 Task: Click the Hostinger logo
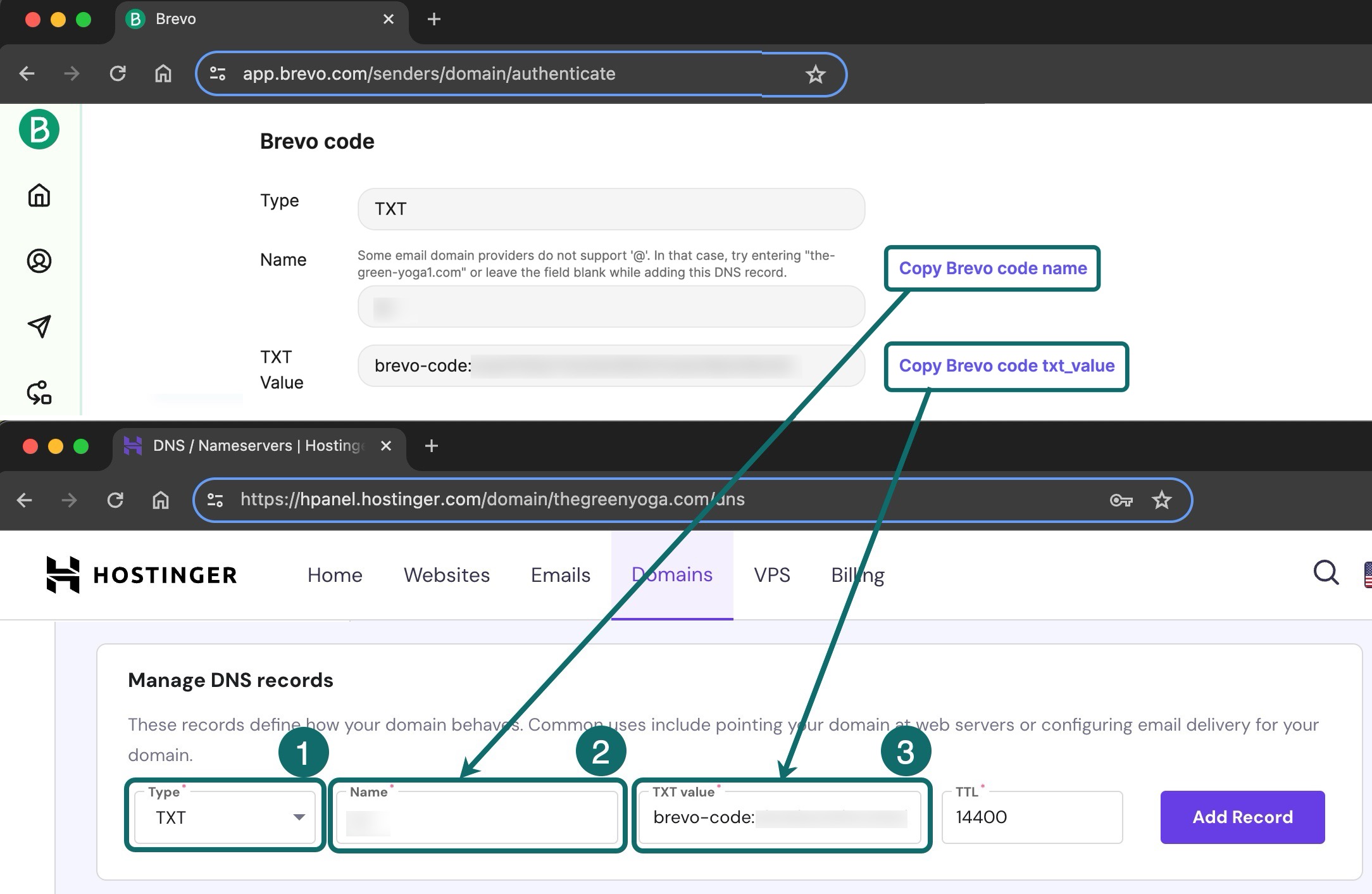coord(142,575)
